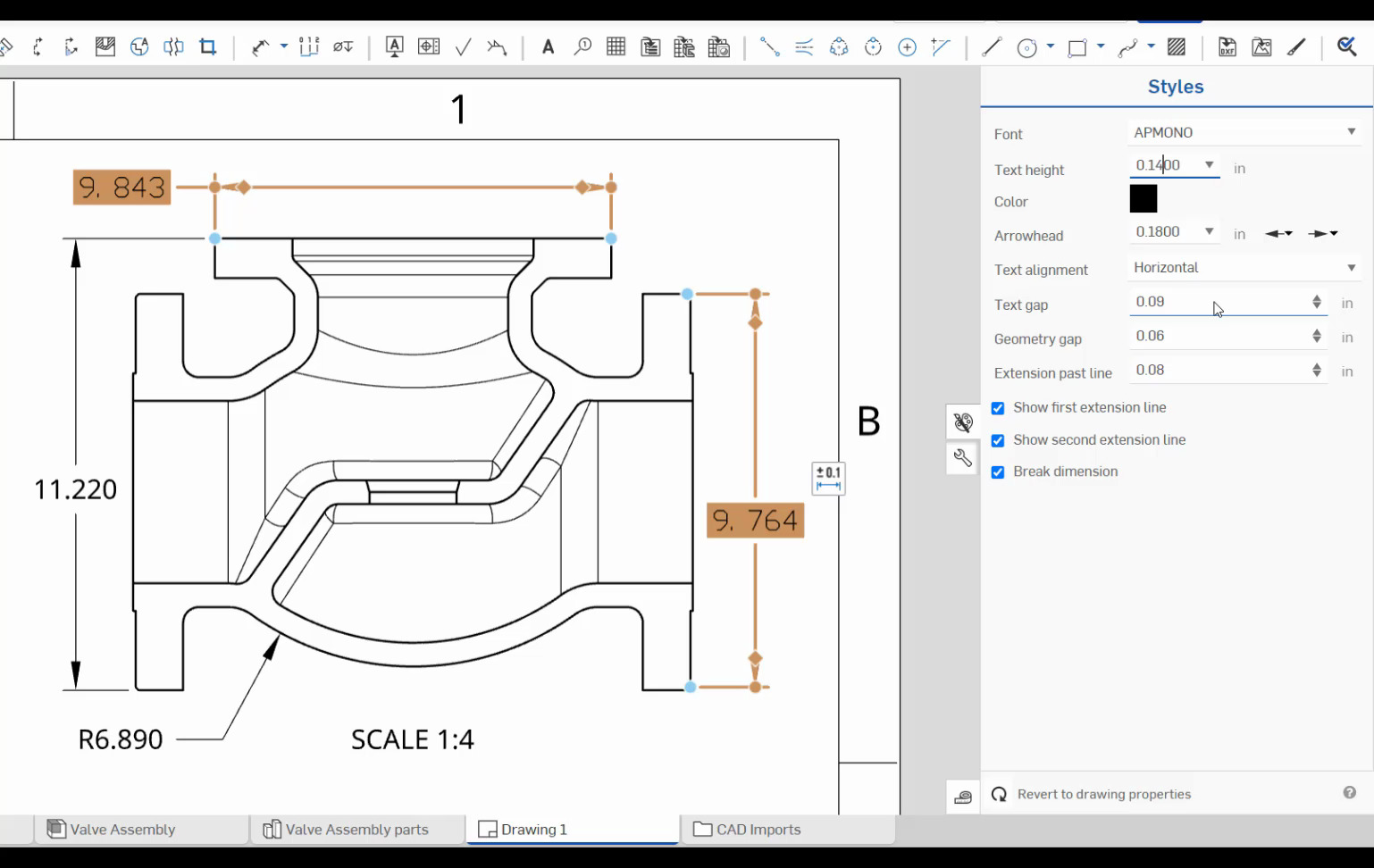Select the 11.220 dimension text

[x=75, y=489]
